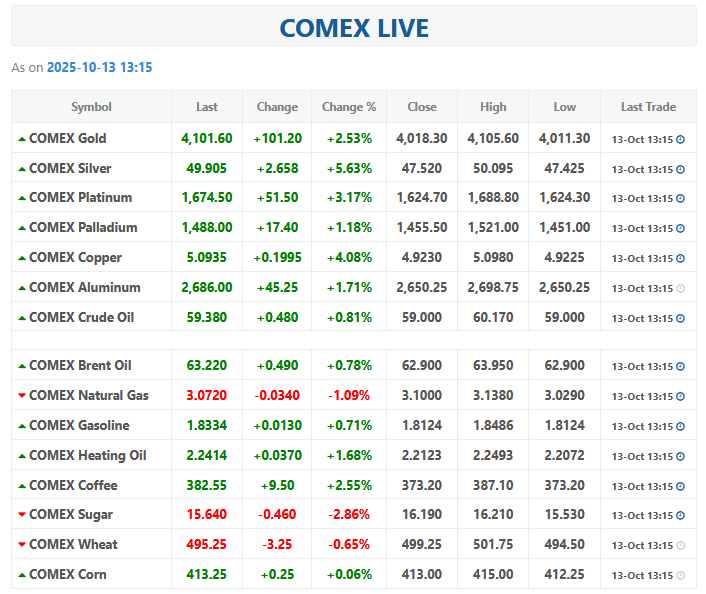Click the red down arrow beside Natural Gas

pyautogui.click(x=22, y=396)
